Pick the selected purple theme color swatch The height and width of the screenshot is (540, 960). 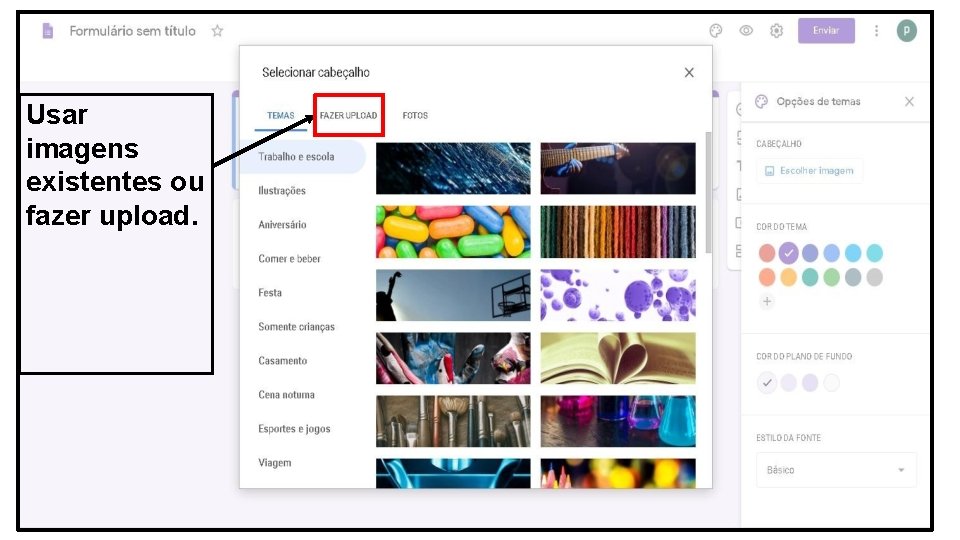click(x=789, y=253)
